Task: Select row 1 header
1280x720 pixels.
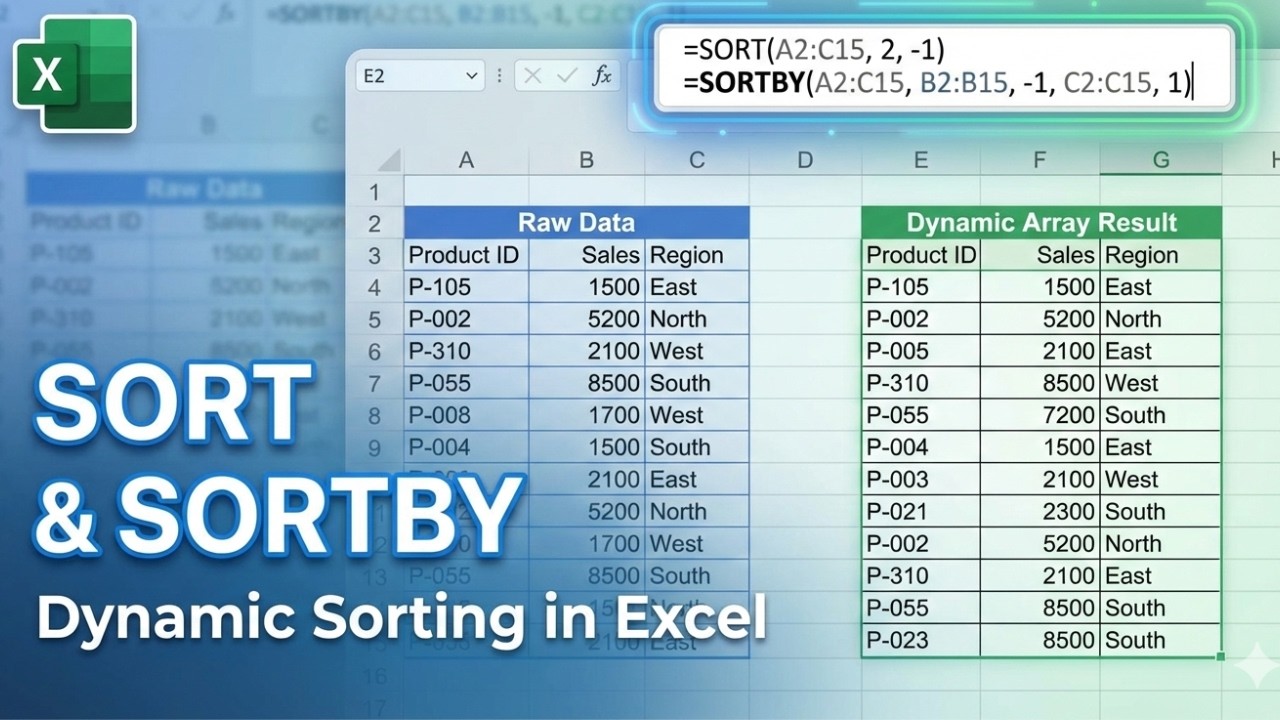Action: [375, 191]
